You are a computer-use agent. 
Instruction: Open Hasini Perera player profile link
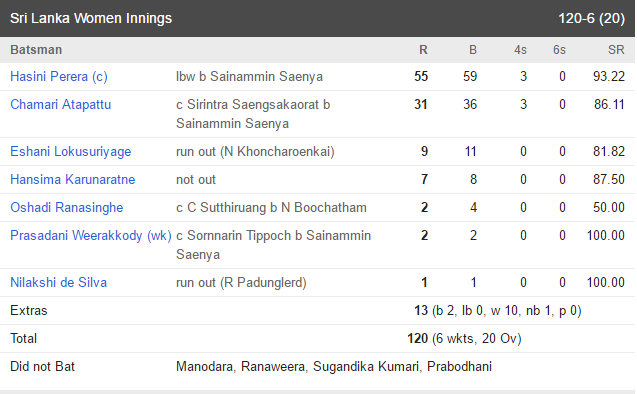tap(58, 76)
